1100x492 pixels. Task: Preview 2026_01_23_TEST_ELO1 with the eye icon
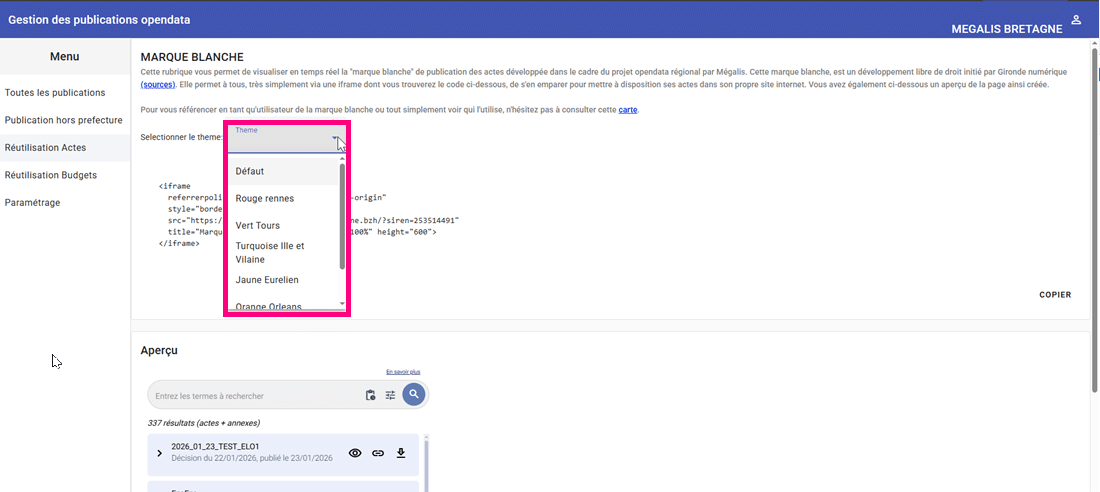[355, 453]
